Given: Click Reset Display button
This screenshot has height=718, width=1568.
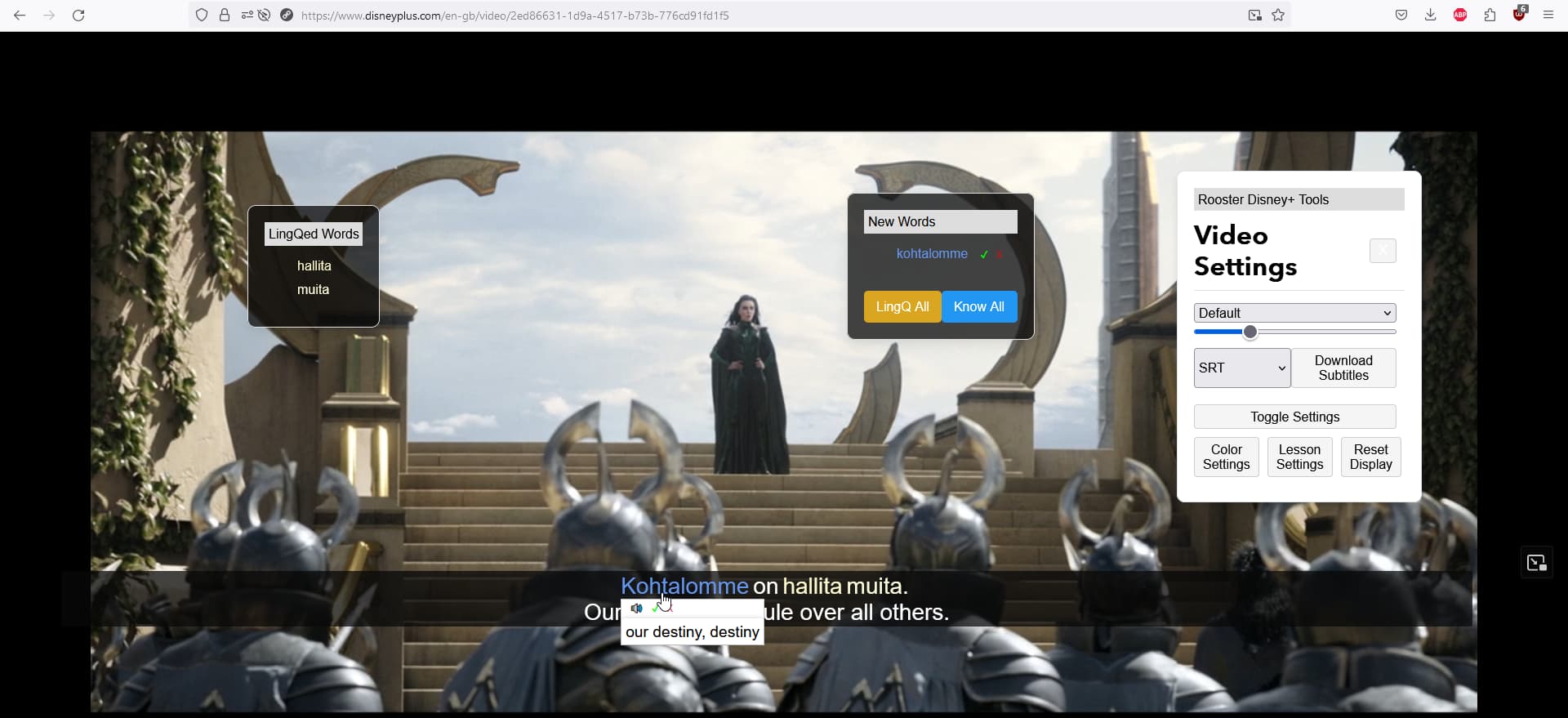Looking at the screenshot, I should pyautogui.click(x=1370, y=457).
